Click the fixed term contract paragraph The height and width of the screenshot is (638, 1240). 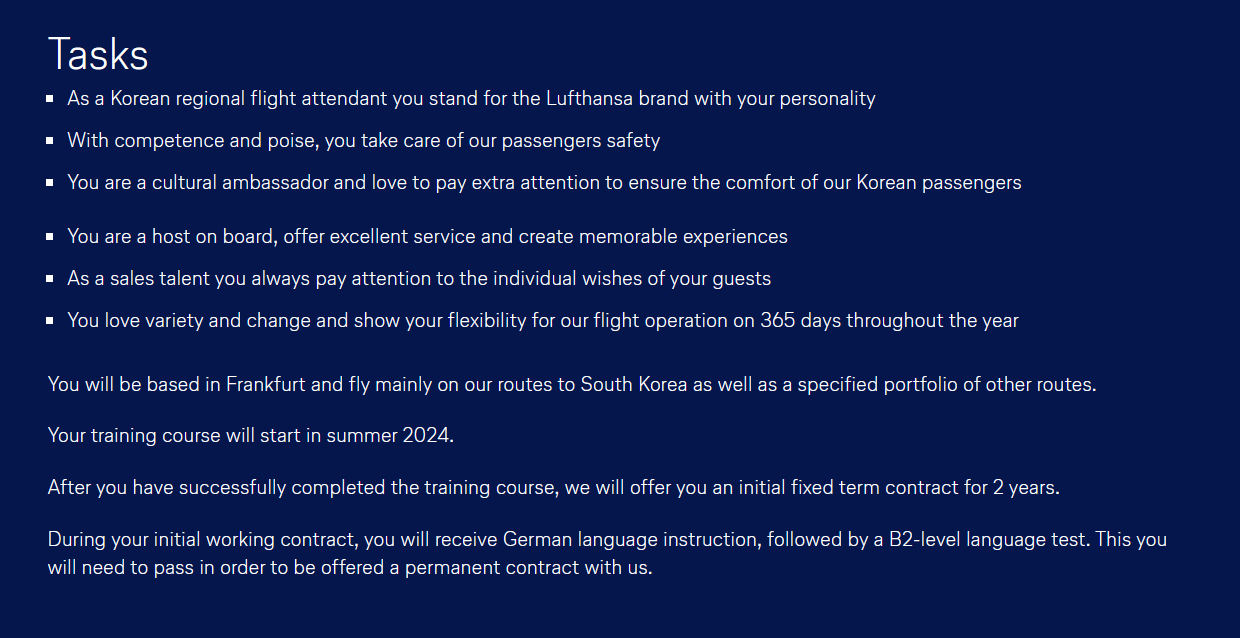554,488
